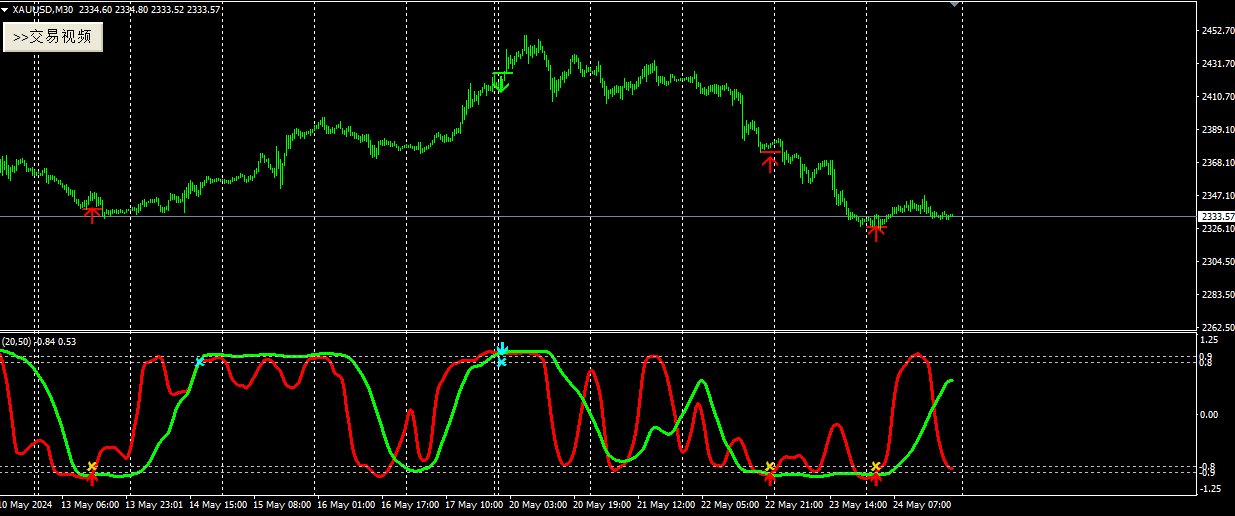
Task: Click the 2262.50 price scale label
Action: point(1216,328)
